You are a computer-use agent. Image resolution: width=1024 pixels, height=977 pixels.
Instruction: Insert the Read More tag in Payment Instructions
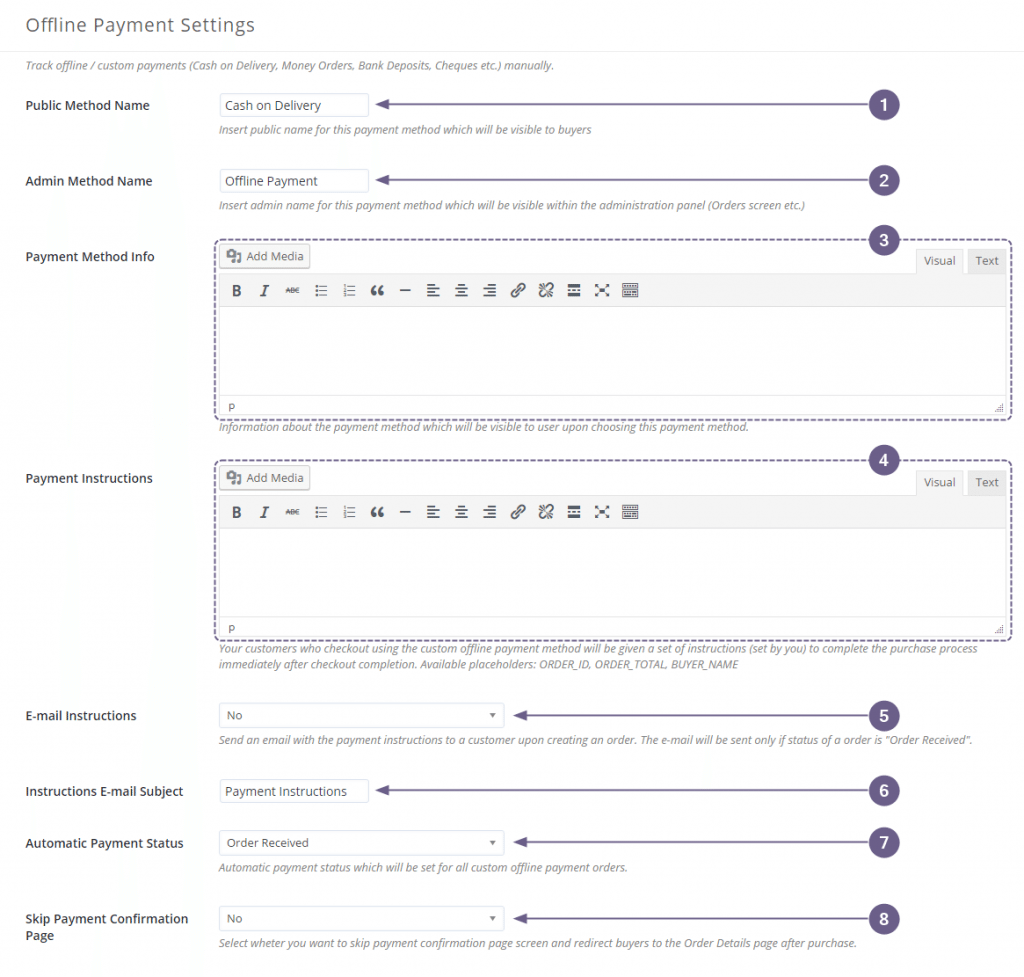tap(573, 511)
